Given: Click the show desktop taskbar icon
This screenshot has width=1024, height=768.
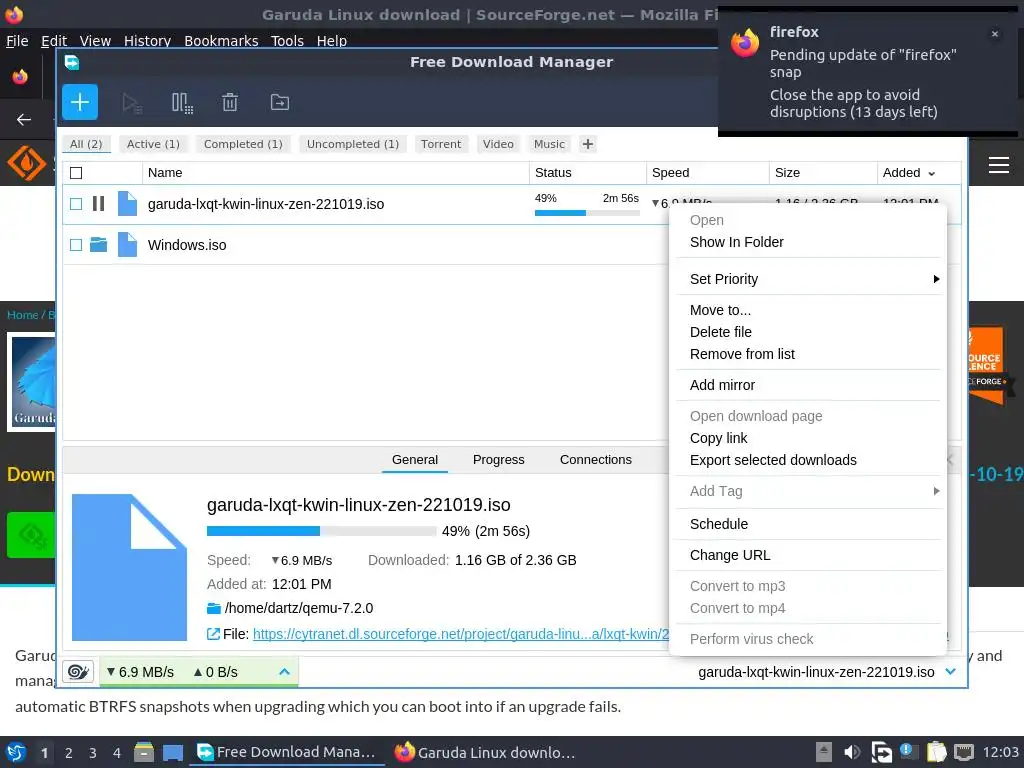Looking at the screenshot, I should [172, 752].
